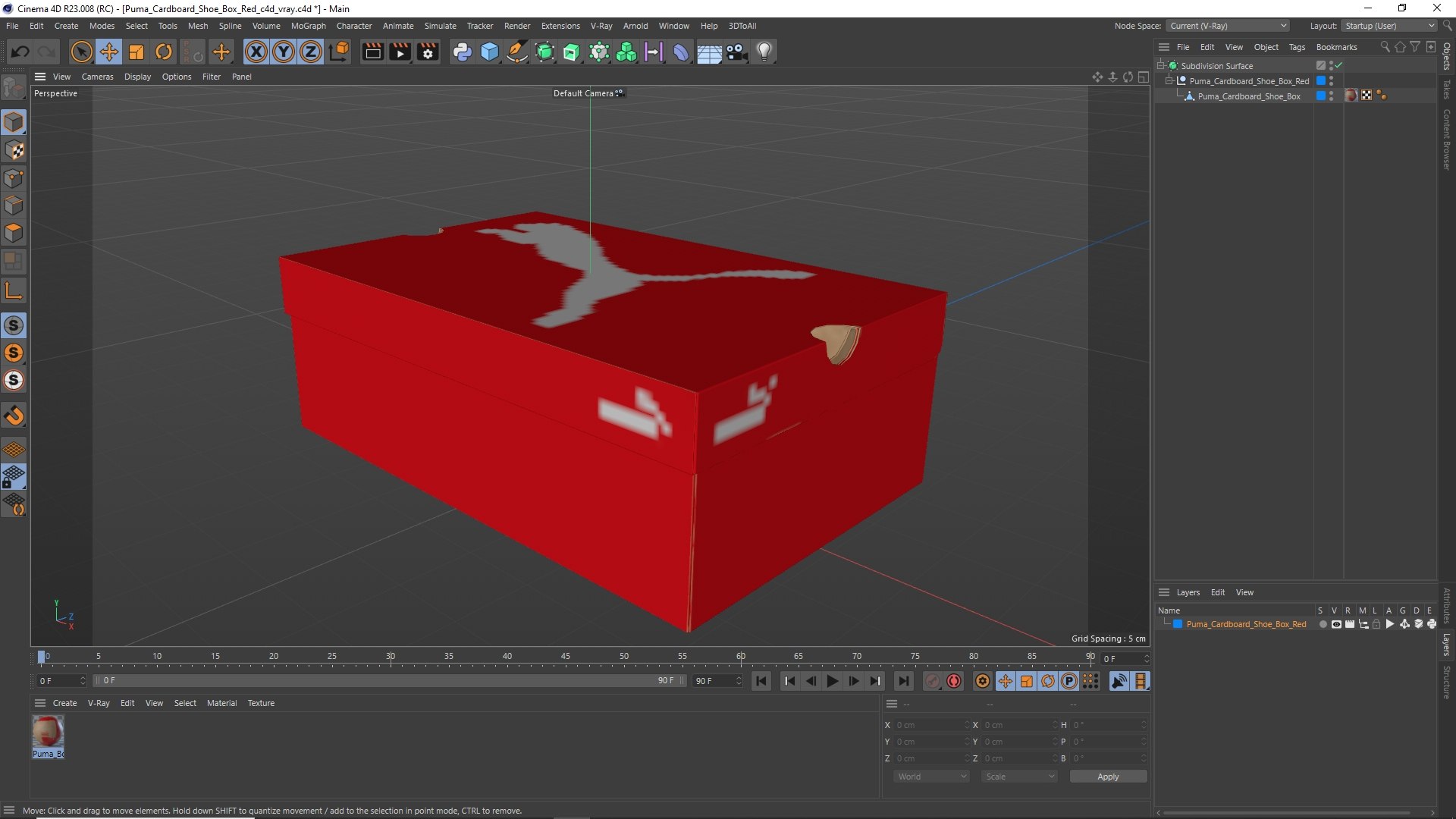Switch to Texture mode checker icon

tap(14, 150)
